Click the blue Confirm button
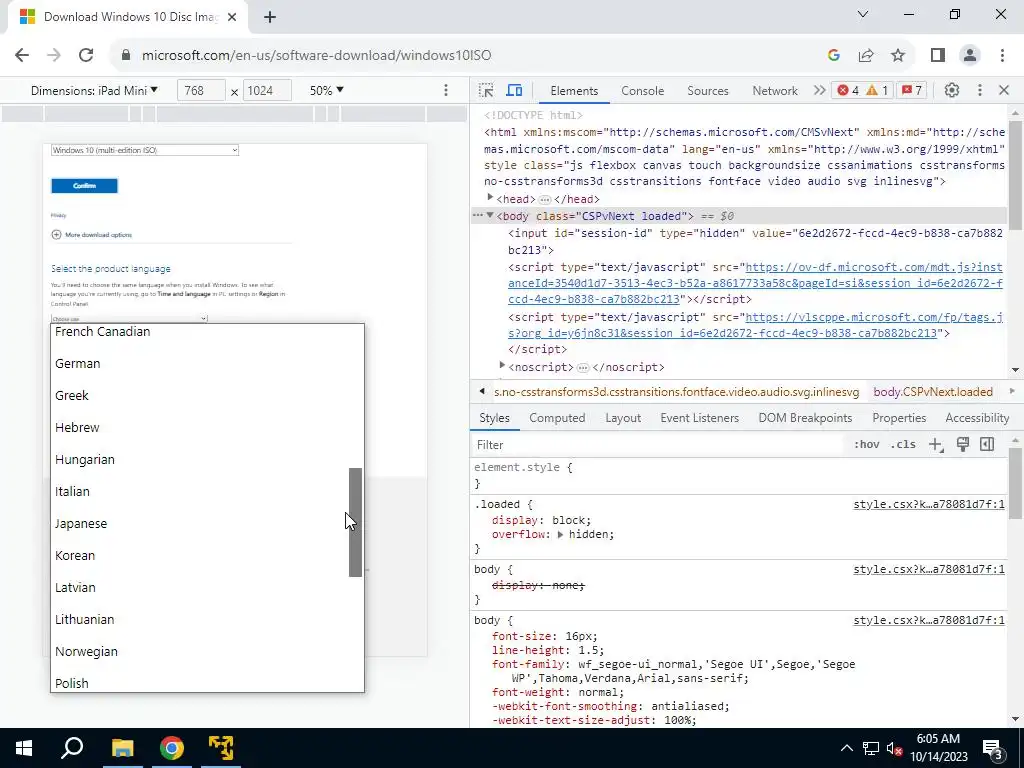 (84, 186)
